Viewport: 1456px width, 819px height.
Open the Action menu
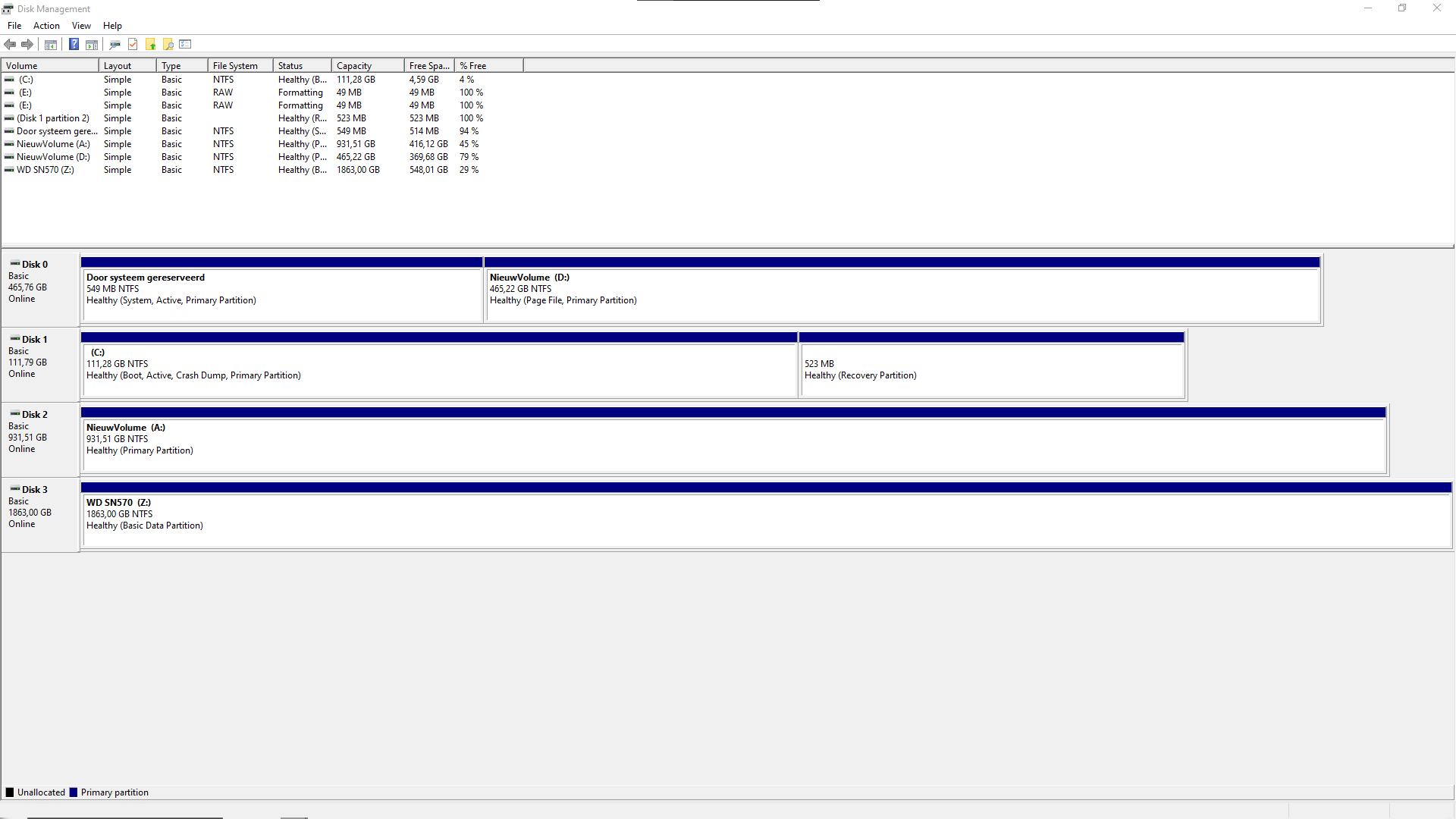pyautogui.click(x=46, y=26)
